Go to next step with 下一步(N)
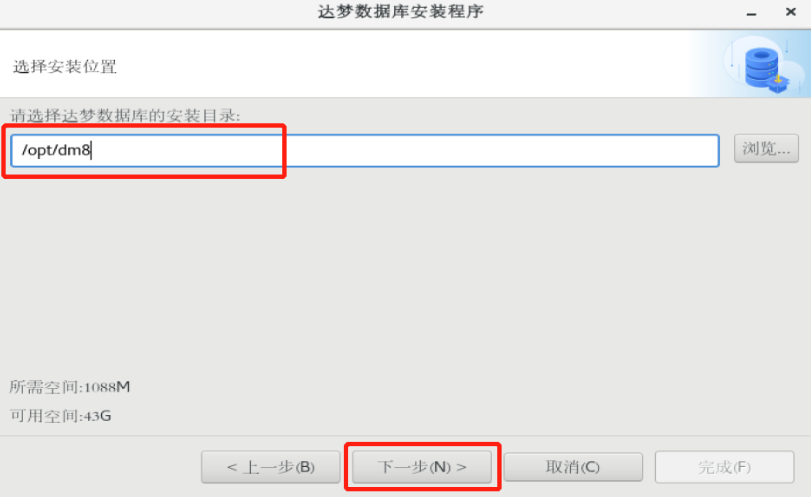The image size is (811, 497). click(x=422, y=467)
